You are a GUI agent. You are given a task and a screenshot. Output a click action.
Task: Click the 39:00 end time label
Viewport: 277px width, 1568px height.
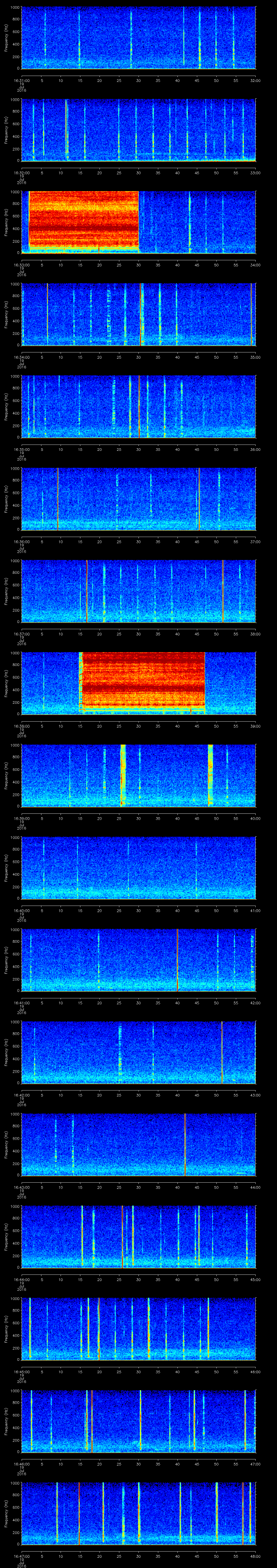(255, 726)
